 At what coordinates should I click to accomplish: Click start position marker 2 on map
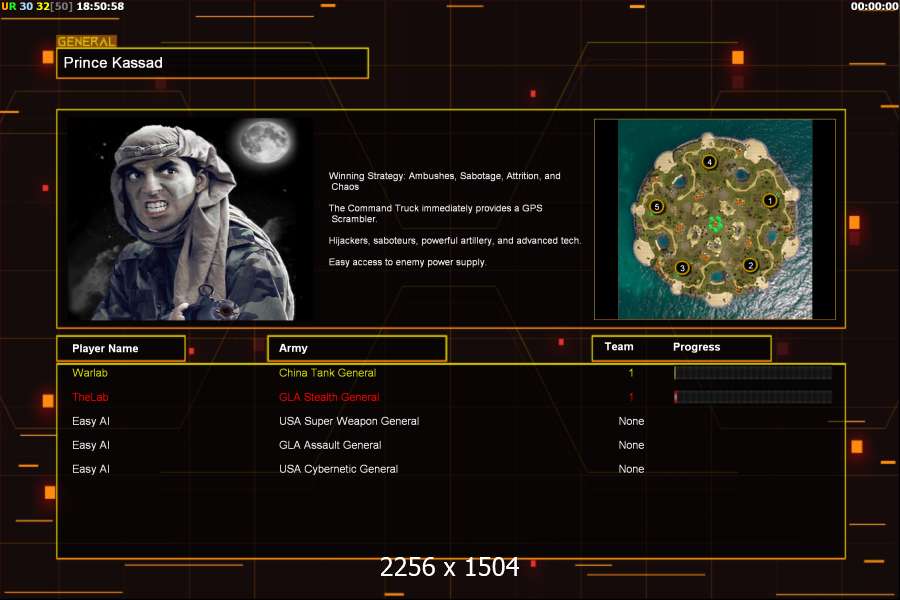[x=750, y=265]
